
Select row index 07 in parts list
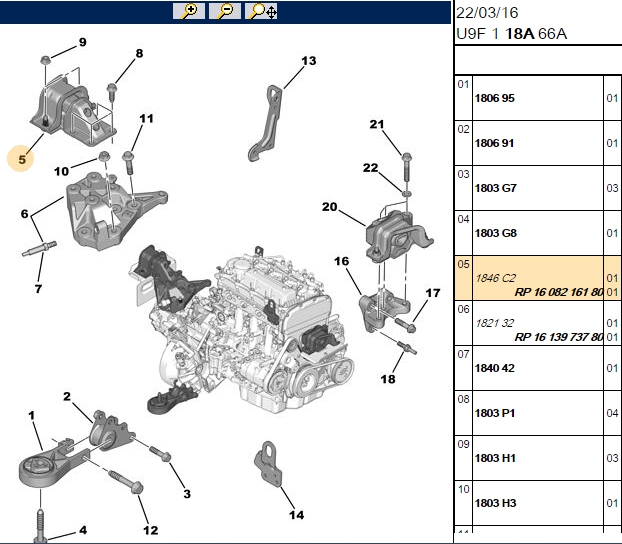[463, 354]
